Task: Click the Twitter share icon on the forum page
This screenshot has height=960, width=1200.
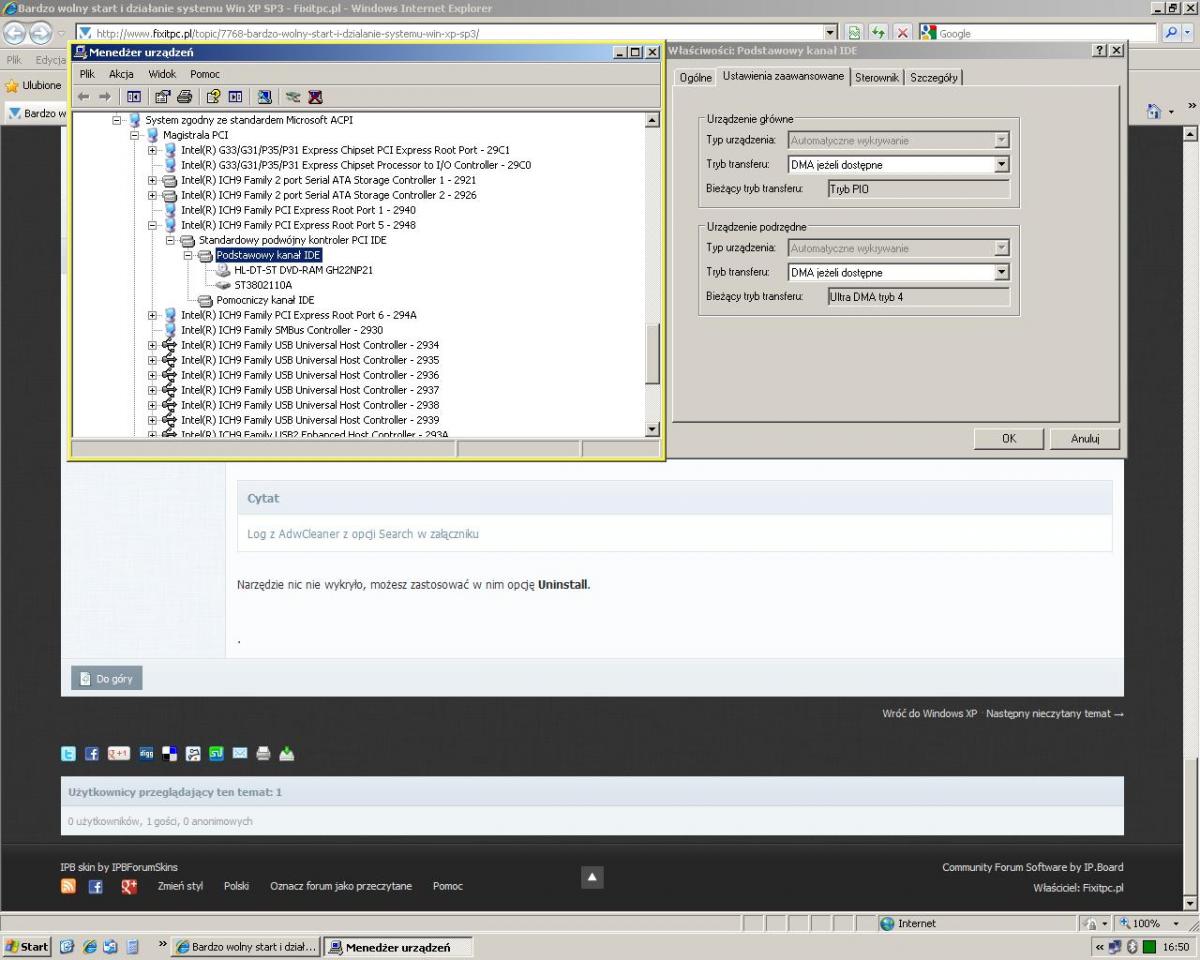Action: (x=69, y=755)
